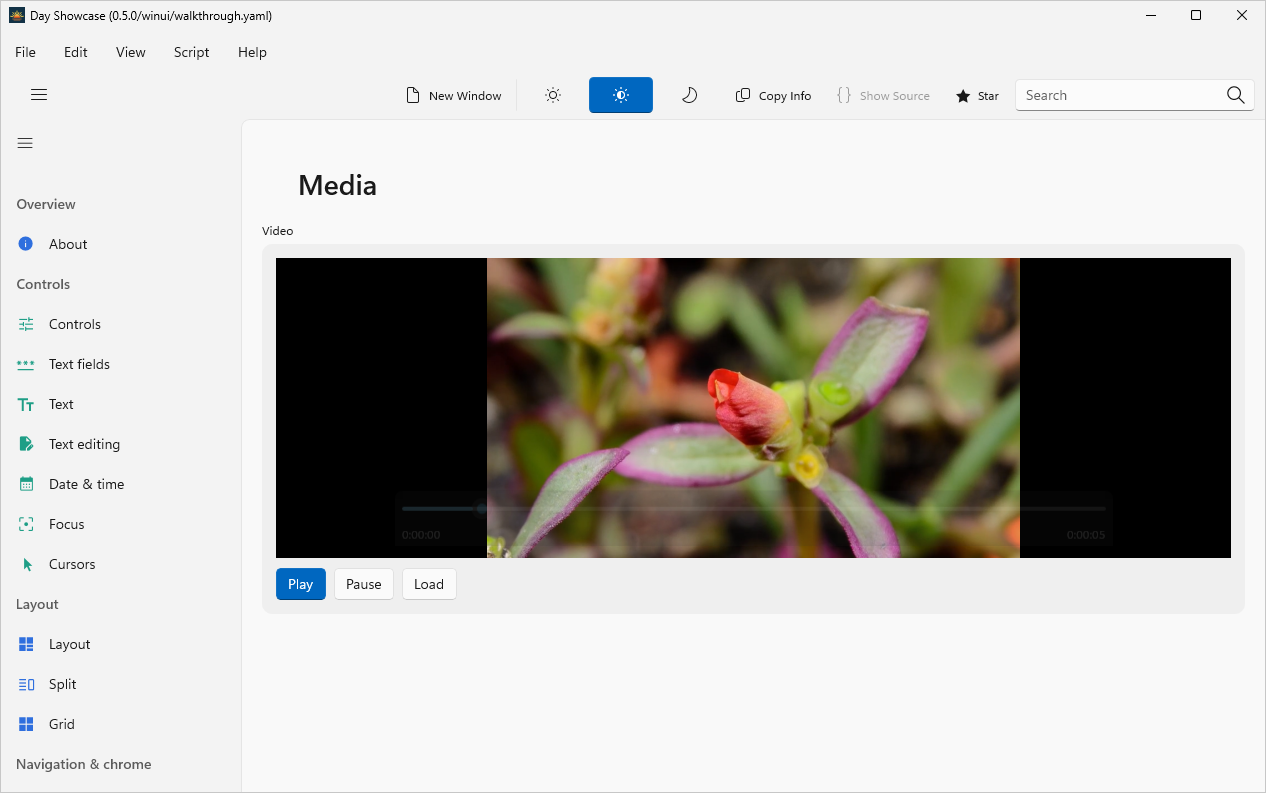The height and width of the screenshot is (793, 1266).
Task: Open the Cursors page
Action: point(120,564)
